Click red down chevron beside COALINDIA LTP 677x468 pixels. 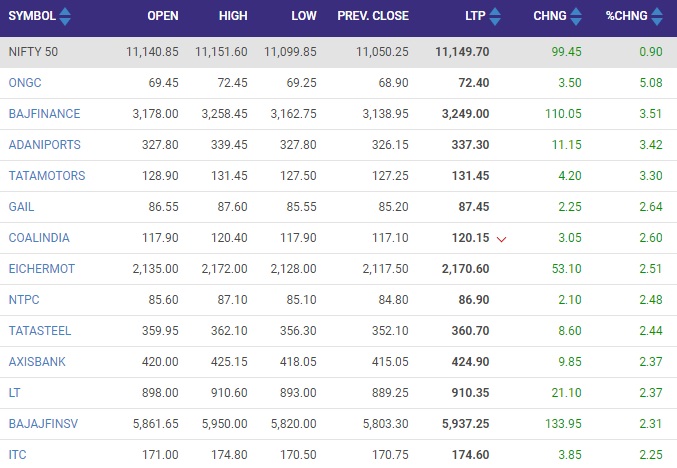pyautogui.click(x=501, y=239)
